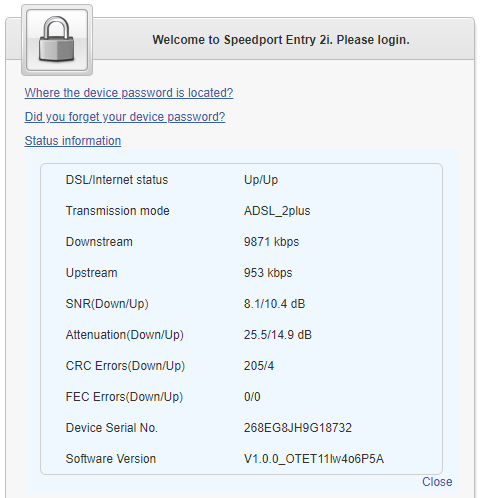This screenshot has height=498, width=496.
Task: Collapse the Status information section
Action: click(73, 141)
